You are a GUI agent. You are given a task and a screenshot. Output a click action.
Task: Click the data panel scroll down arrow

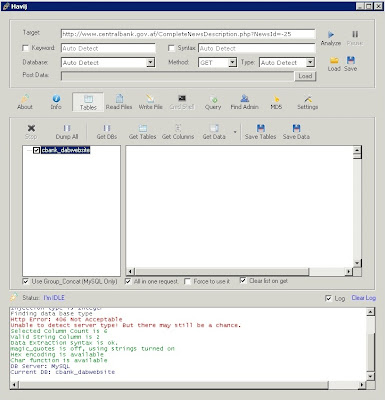(x=357, y=263)
